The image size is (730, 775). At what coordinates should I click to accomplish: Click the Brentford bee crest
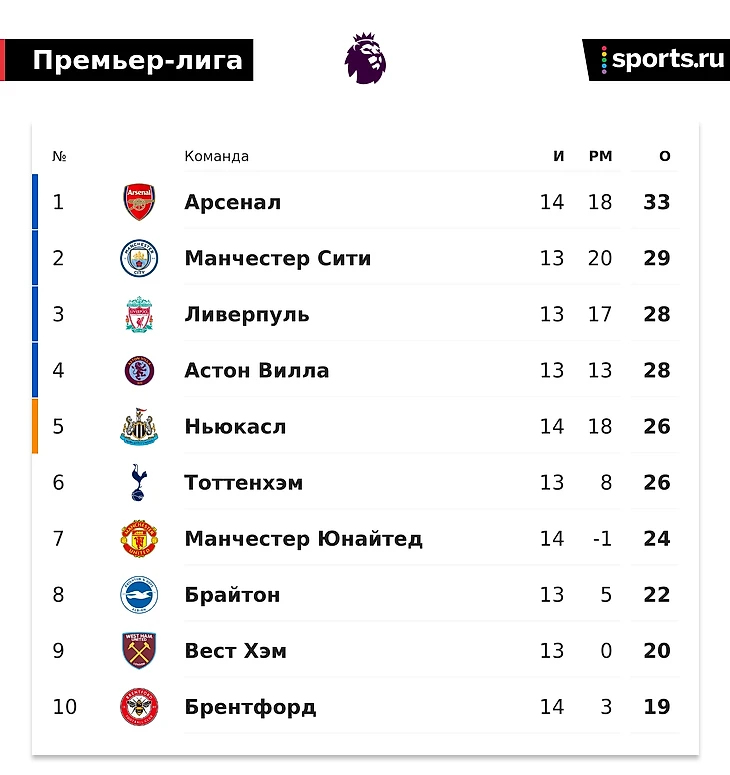139,707
